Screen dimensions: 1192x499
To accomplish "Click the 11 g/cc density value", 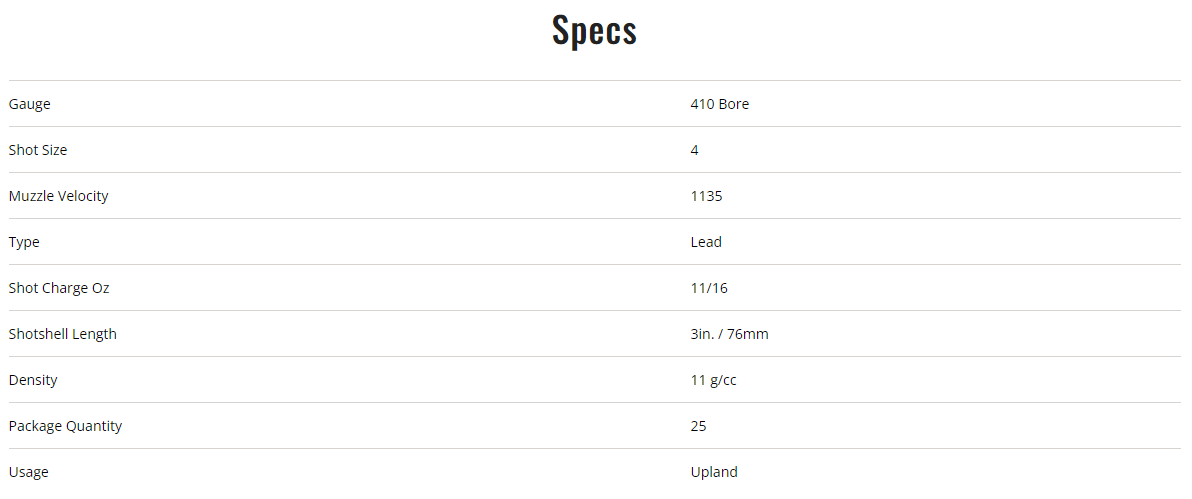I will click(713, 380).
